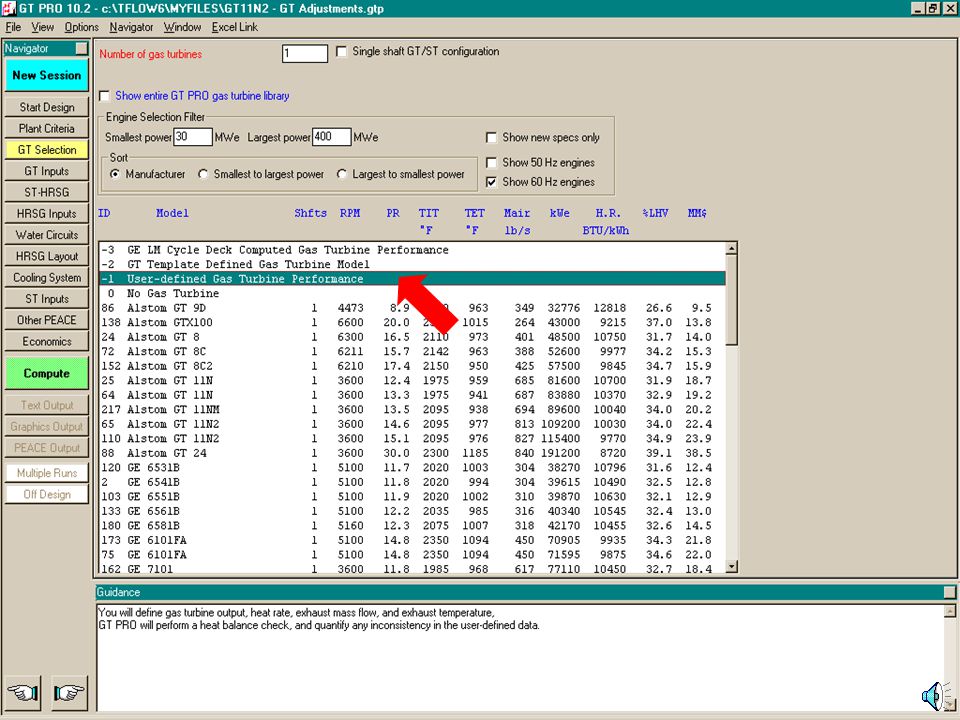Go back with left-pointing hand icon
The image size is (960, 720).
click(x=24, y=693)
